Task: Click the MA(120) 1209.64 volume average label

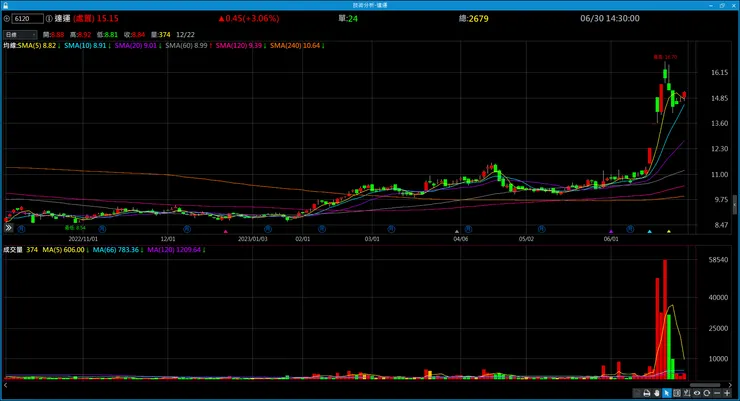Action: [x=176, y=250]
